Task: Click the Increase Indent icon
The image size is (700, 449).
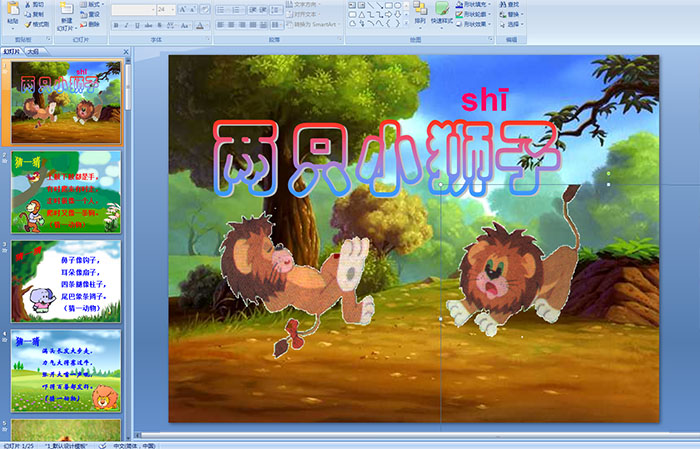Action: pyautogui.click(x=263, y=10)
